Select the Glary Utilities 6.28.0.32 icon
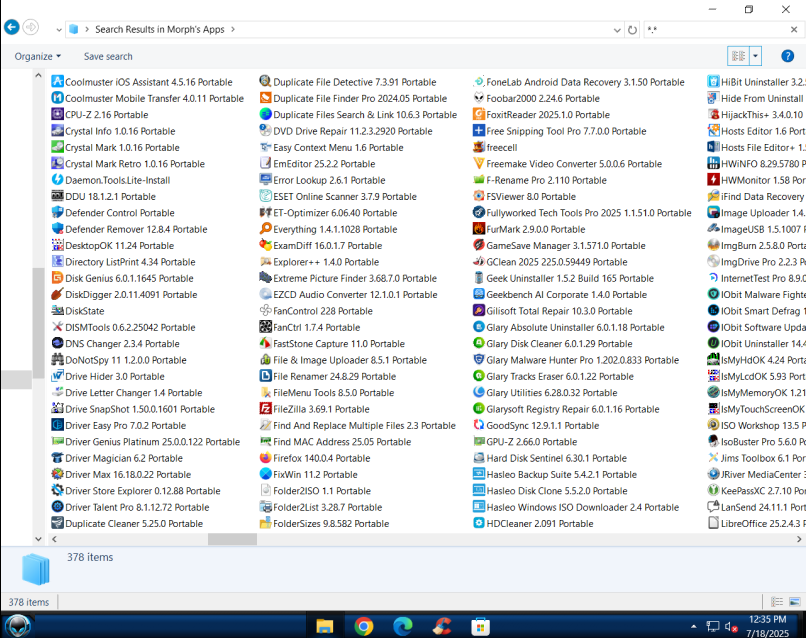Image resolution: width=806 pixels, height=638 pixels. coord(479,392)
